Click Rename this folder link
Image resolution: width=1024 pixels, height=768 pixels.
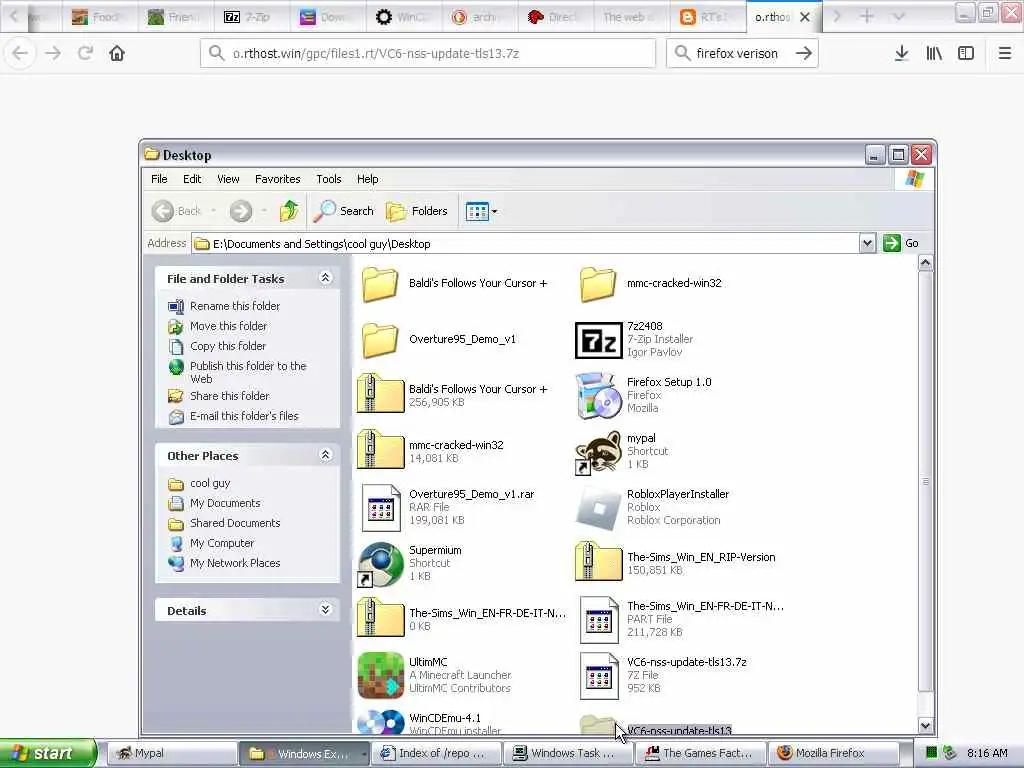click(x=234, y=306)
